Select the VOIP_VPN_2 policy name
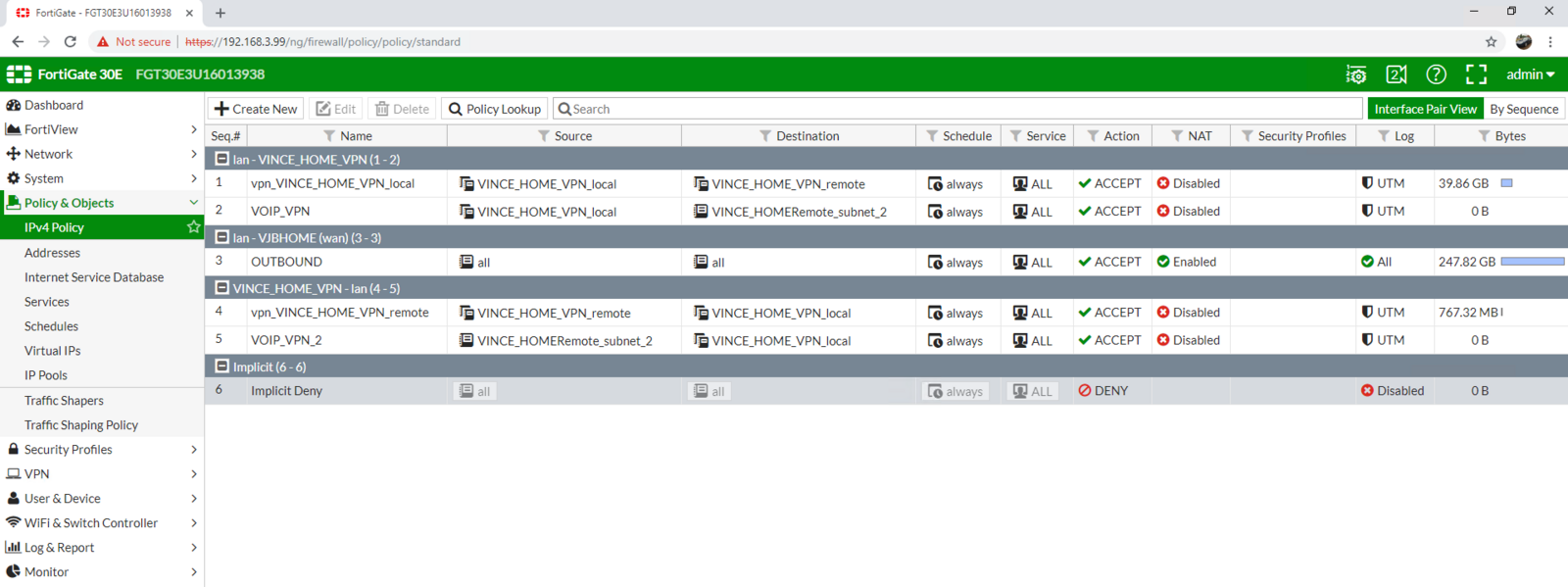Screen dimensions: 1568x587 pyautogui.click(x=286, y=340)
